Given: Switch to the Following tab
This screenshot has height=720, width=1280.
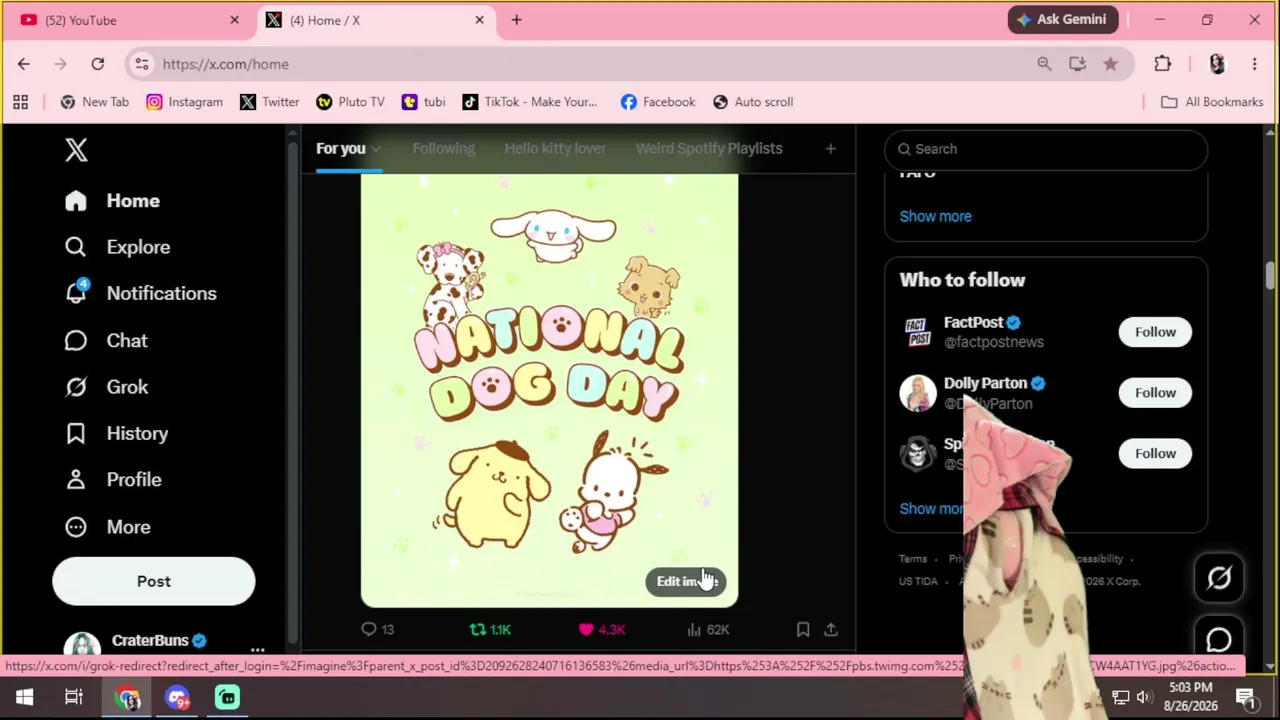Looking at the screenshot, I should [444, 148].
